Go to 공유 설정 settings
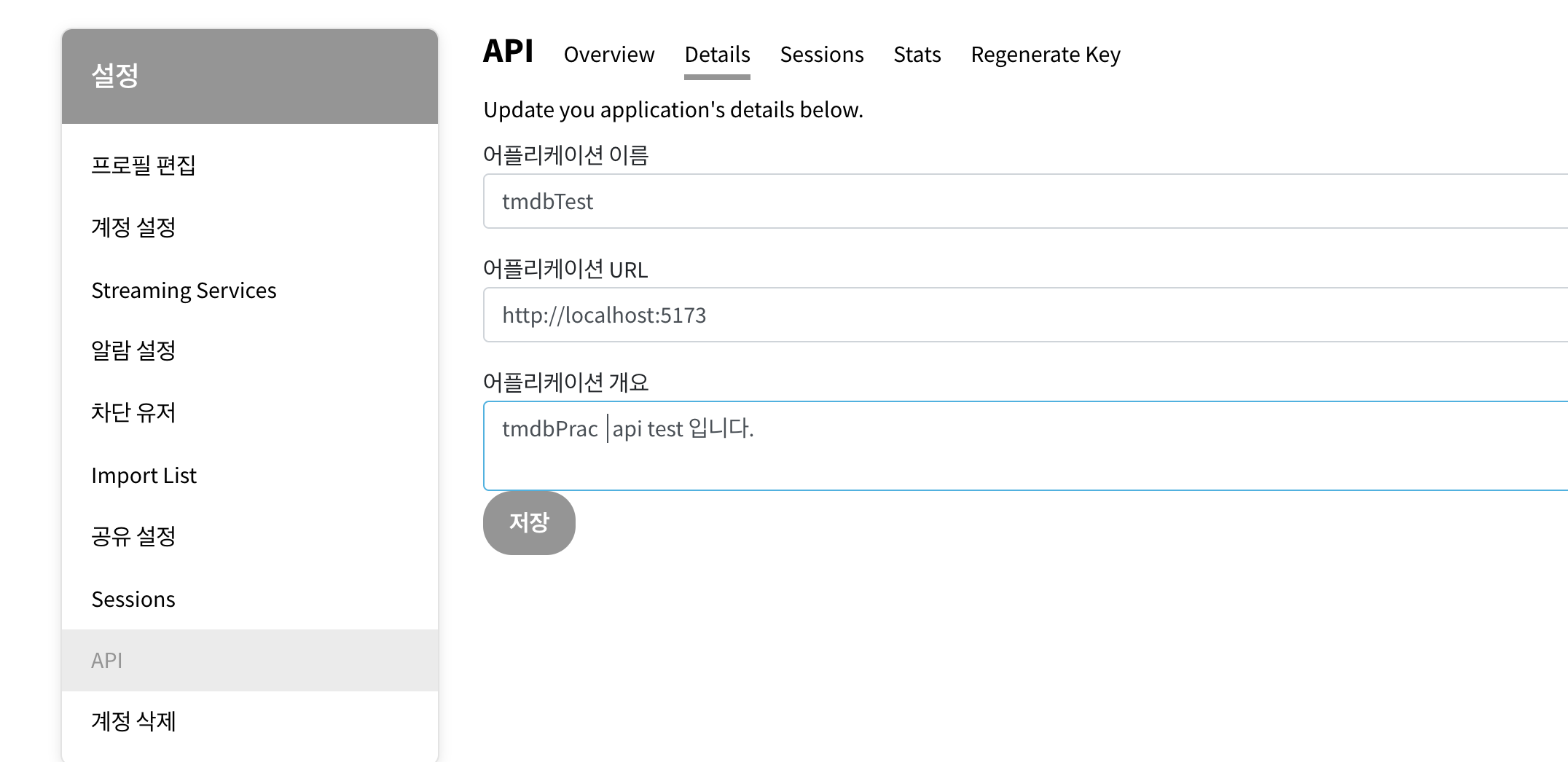This screenshot has height=762, width=1568. 133,536
